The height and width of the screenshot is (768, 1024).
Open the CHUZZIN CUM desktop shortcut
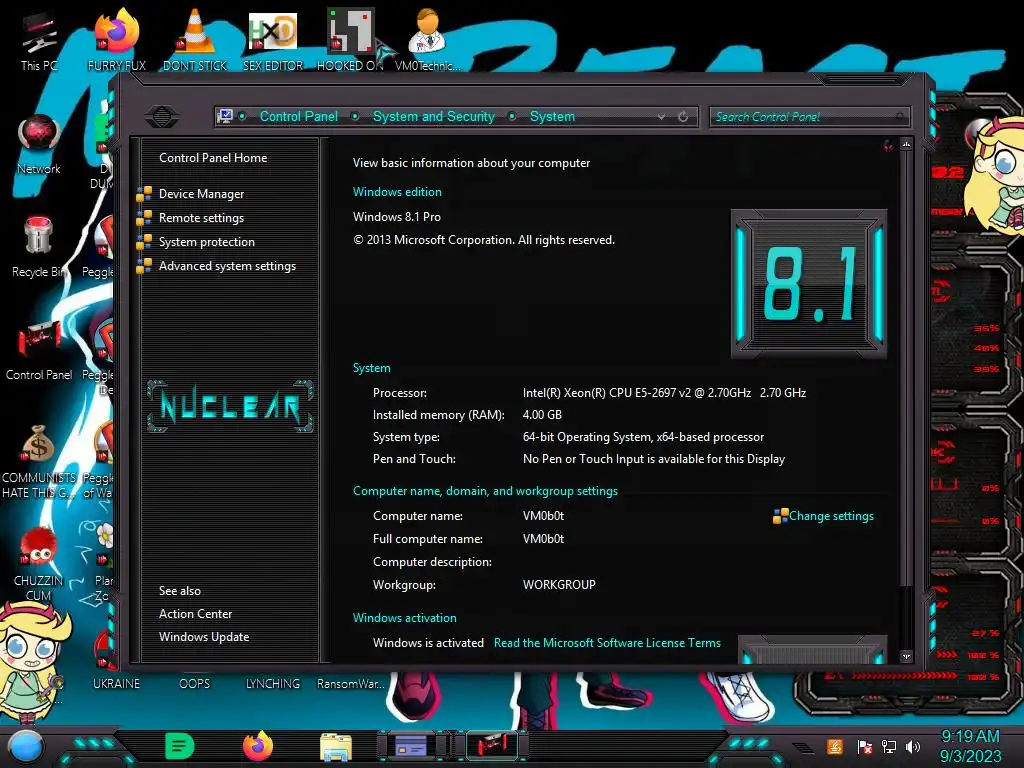point(39,564)
